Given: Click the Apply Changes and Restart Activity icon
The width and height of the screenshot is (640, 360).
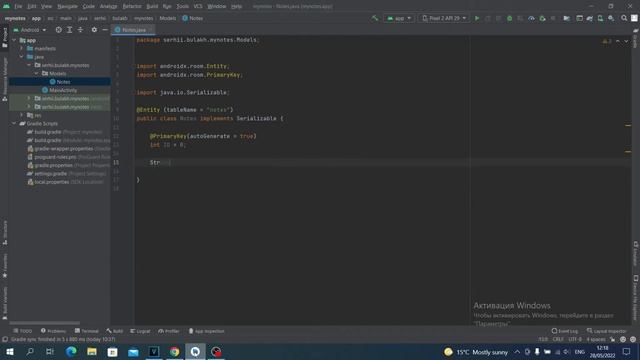Looking at the screenshot, I should (488, 18).
